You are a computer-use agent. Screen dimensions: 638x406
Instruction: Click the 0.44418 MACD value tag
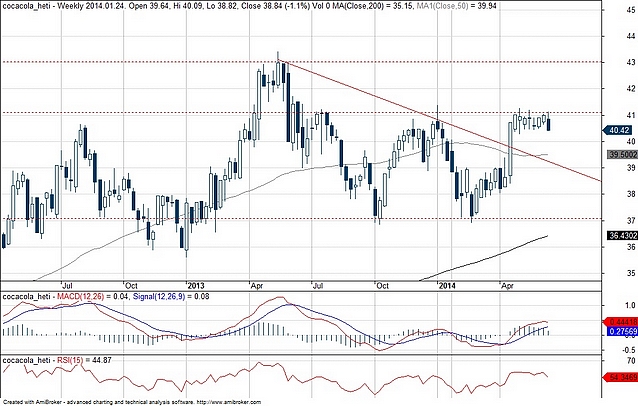tap(623, 321)
